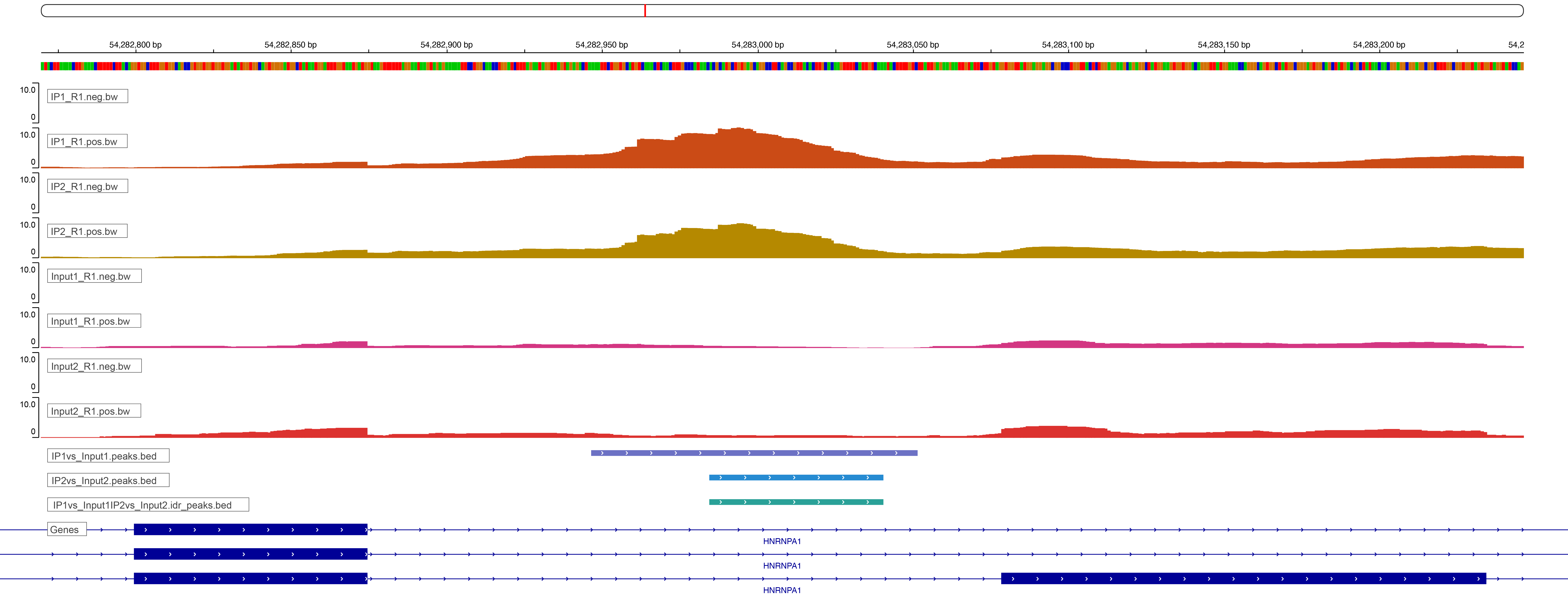Click the purple IP1vs_Input1 peak feature

[x=754, y=453]
